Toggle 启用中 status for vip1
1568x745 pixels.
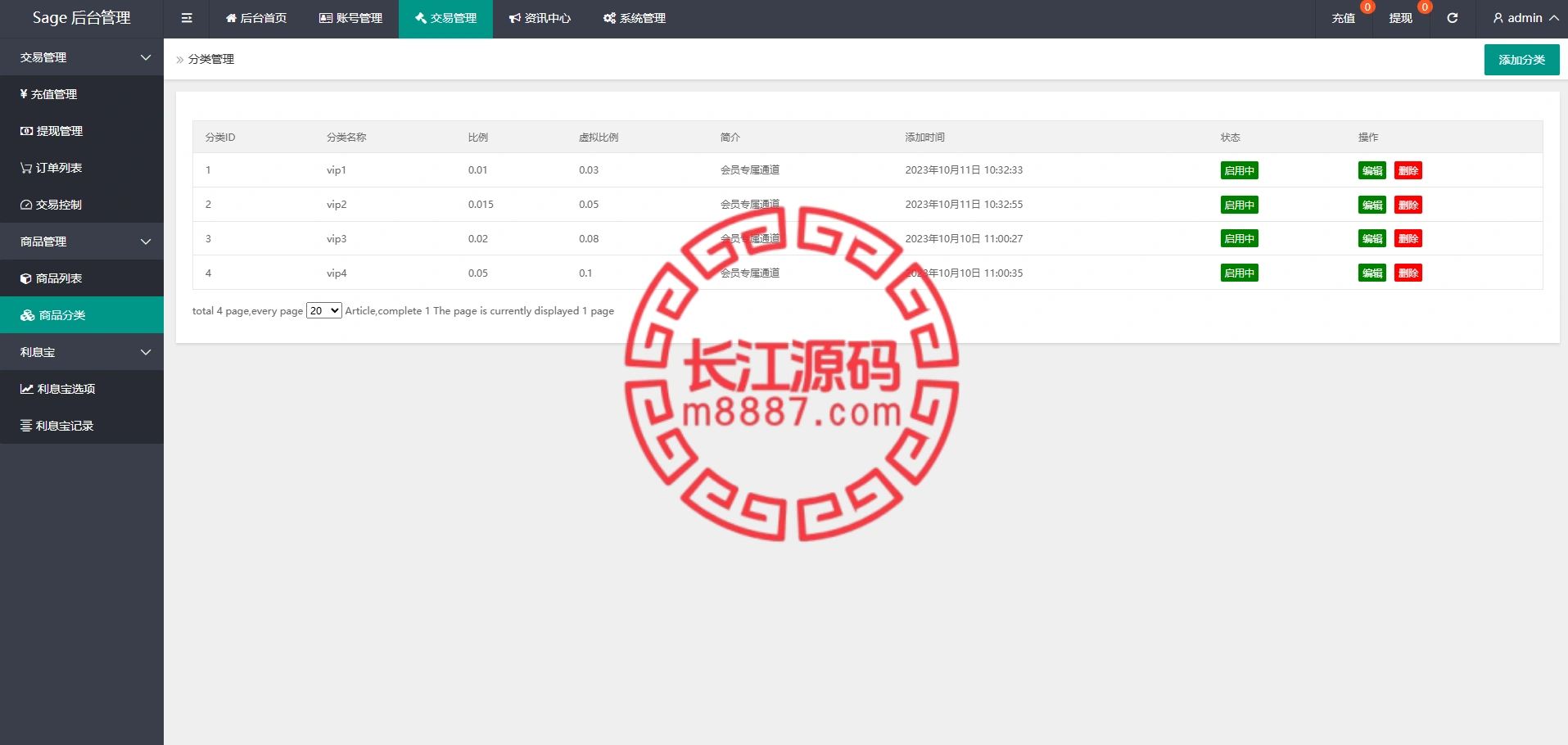[1239, 170]
